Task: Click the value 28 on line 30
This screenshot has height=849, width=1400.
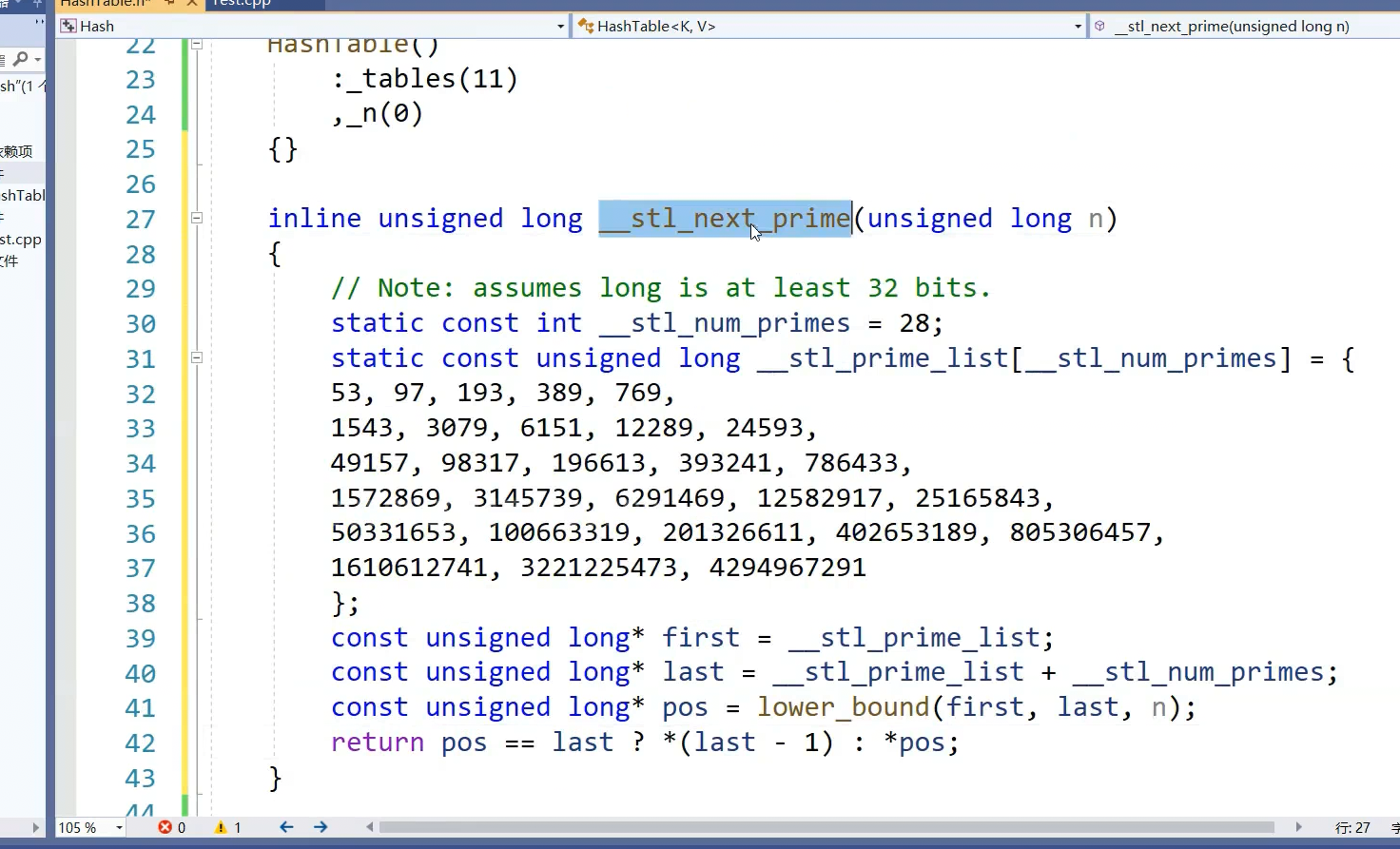Action: (913, 323)
